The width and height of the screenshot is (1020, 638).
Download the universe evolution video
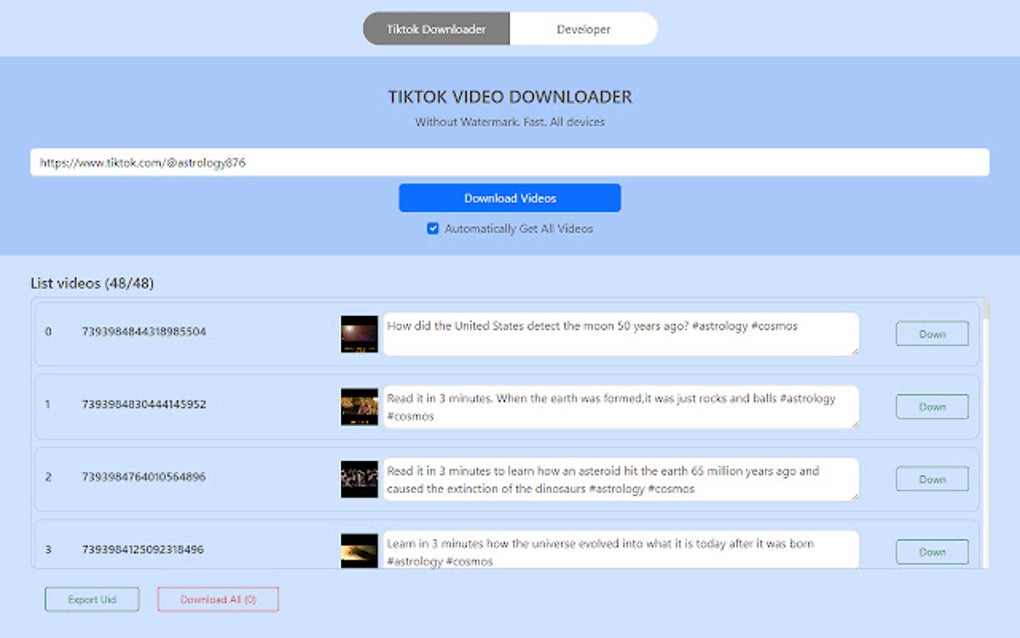tap(931, 551)
